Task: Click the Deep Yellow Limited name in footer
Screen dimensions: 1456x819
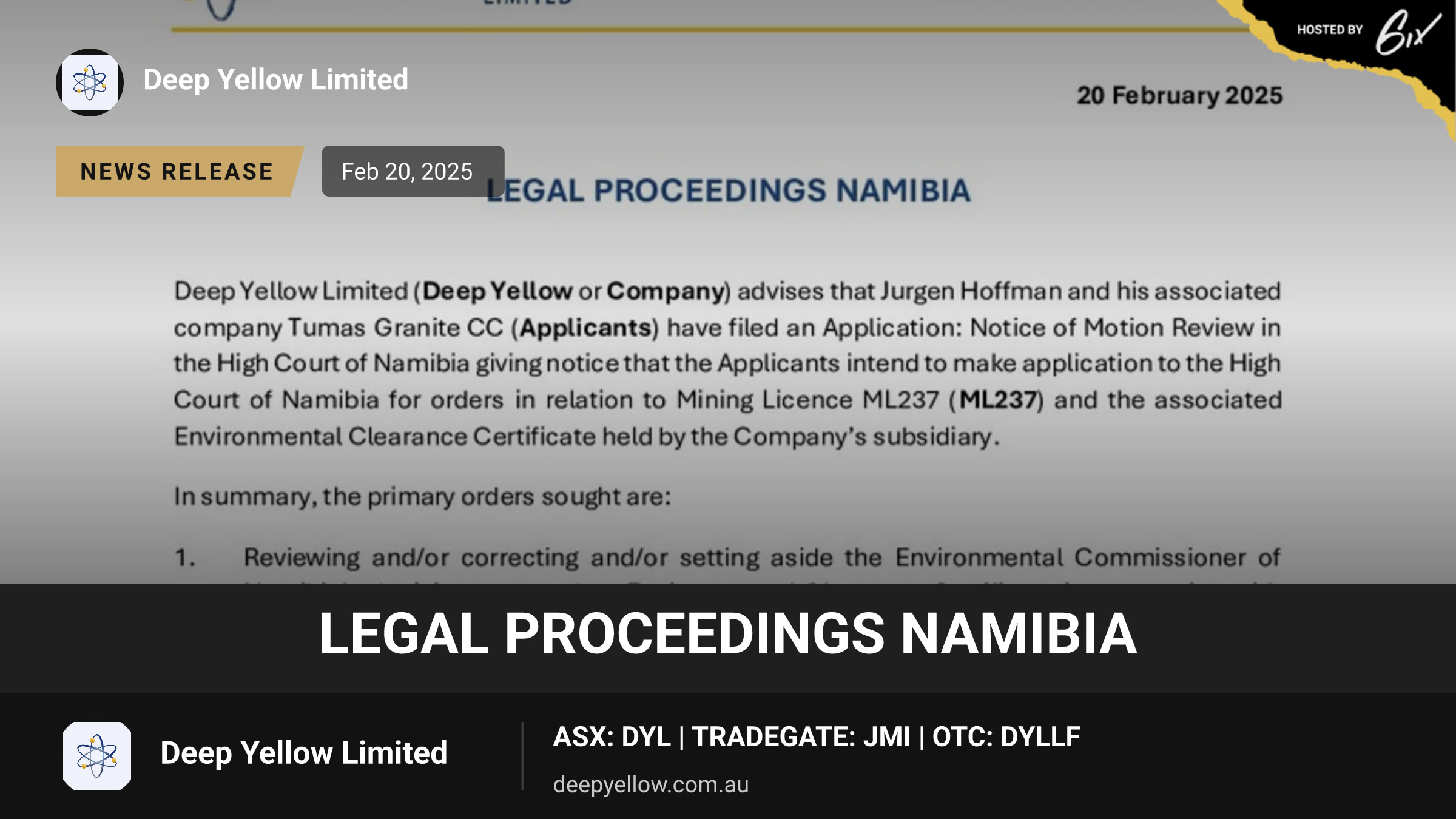Action: coord(303,753)
